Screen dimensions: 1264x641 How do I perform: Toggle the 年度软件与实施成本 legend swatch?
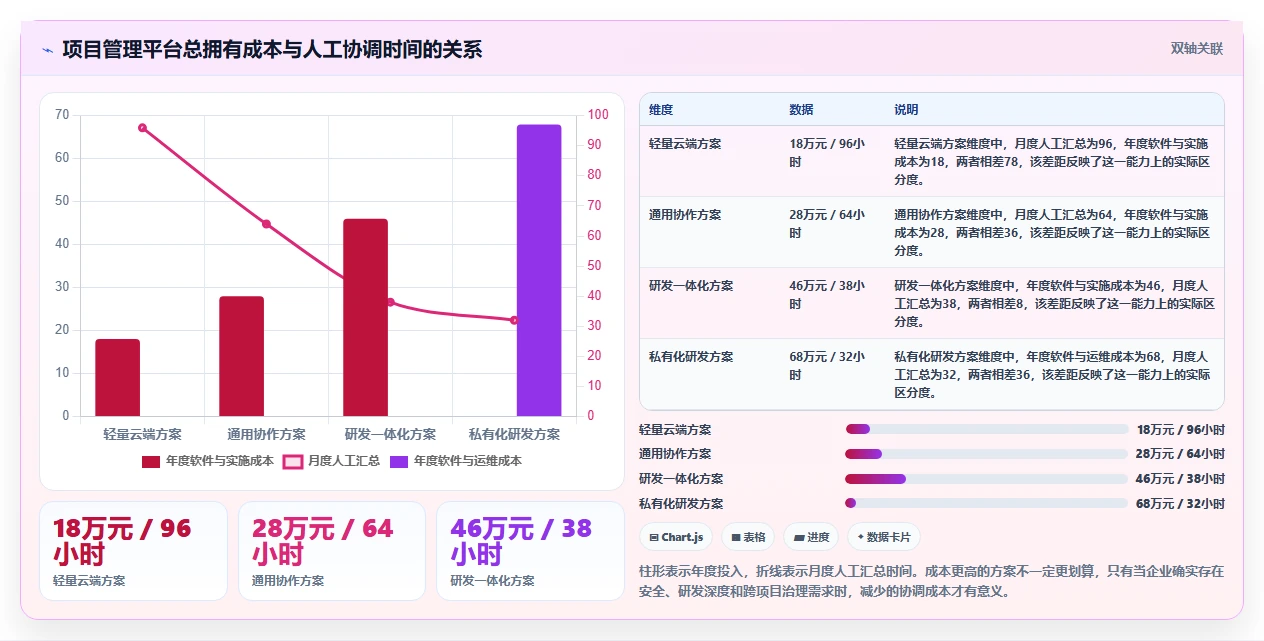pos(151,462)
